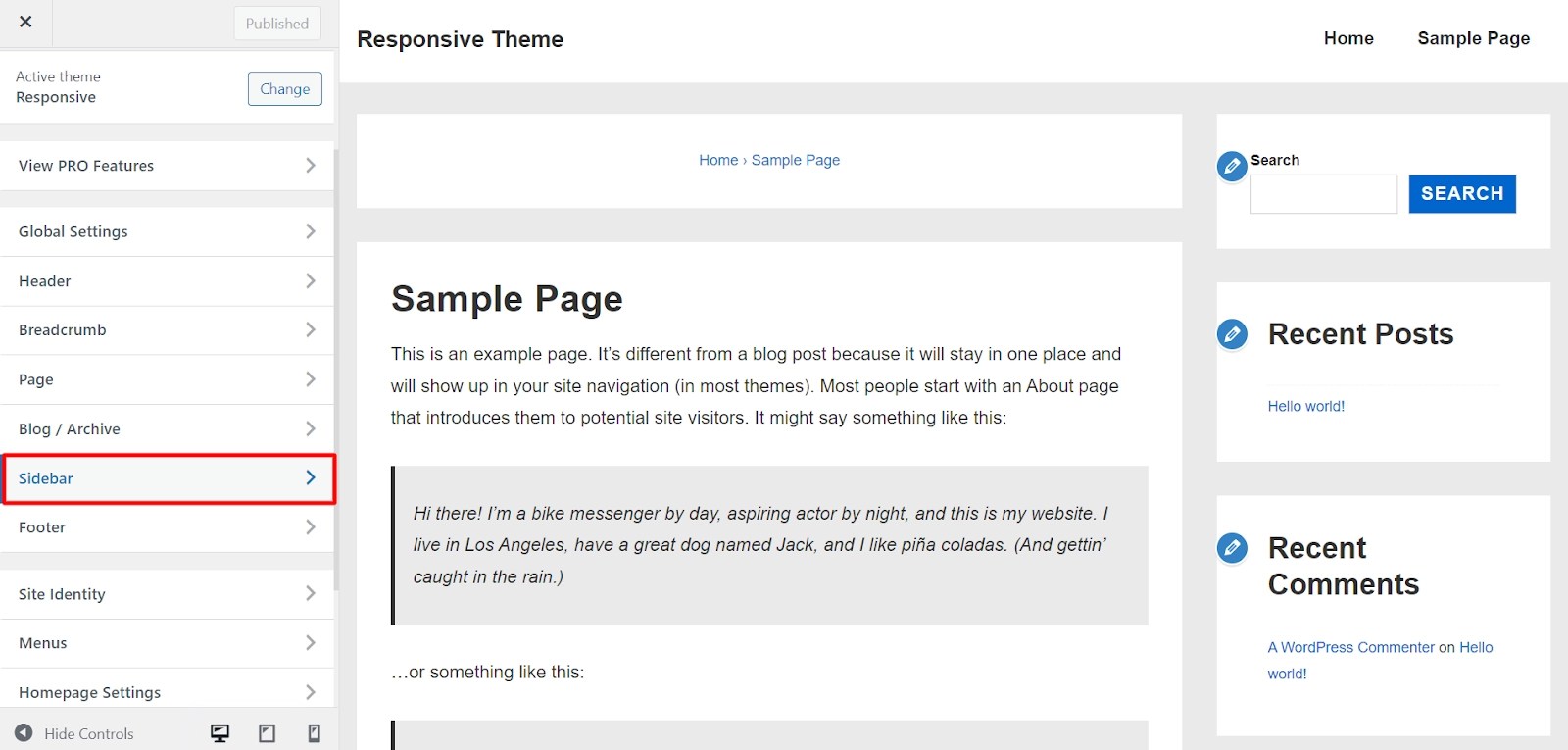
Task: Click the edit pencil icon beside Recent Posts
Action: click(x=1232, y=334)
